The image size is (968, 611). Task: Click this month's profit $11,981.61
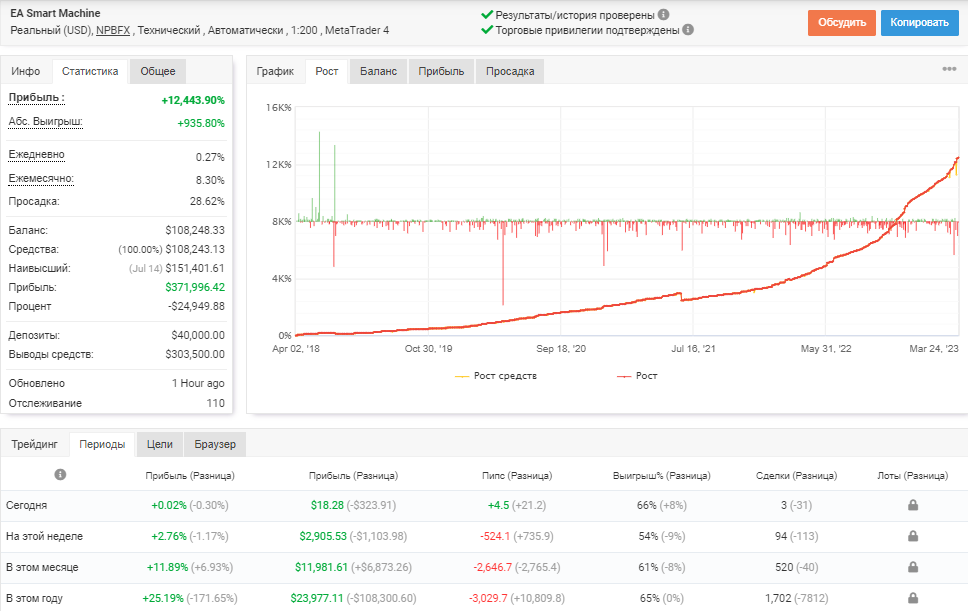pyautogui.click(x=322, y=567)
